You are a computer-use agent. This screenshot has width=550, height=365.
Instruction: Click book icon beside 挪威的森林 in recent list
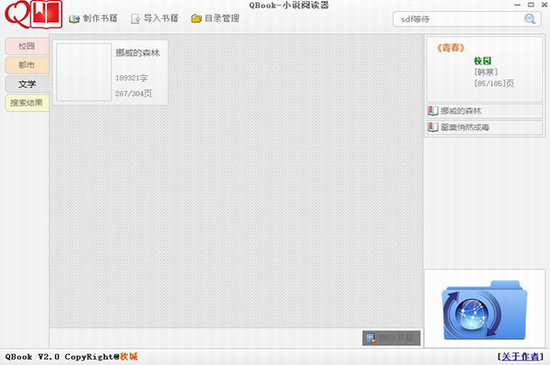[433, 111]
